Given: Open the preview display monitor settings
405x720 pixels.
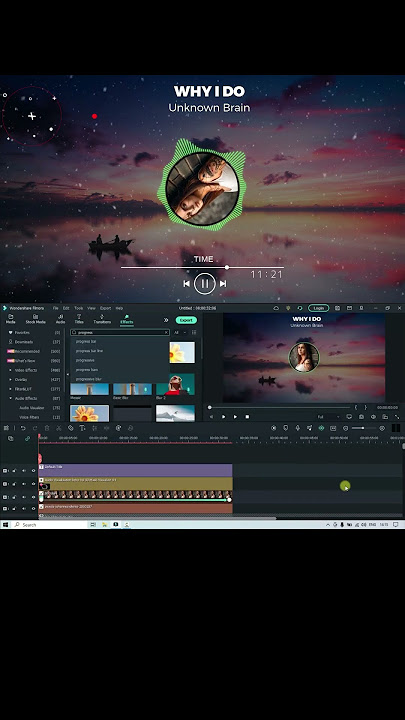Looking at the screenshot, I should (x=349, y=417).
